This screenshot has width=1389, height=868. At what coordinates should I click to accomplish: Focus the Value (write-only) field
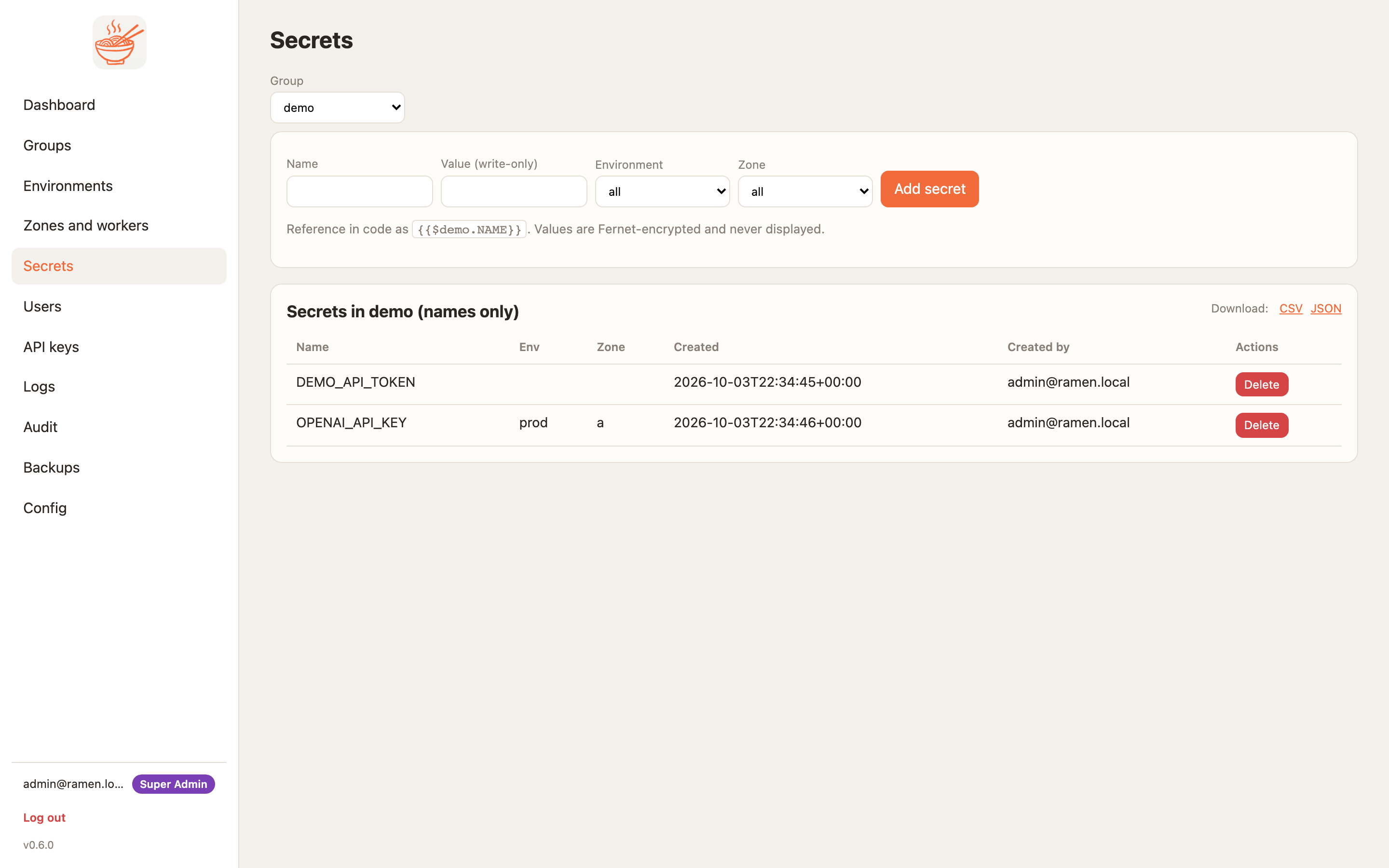(514, 191)
